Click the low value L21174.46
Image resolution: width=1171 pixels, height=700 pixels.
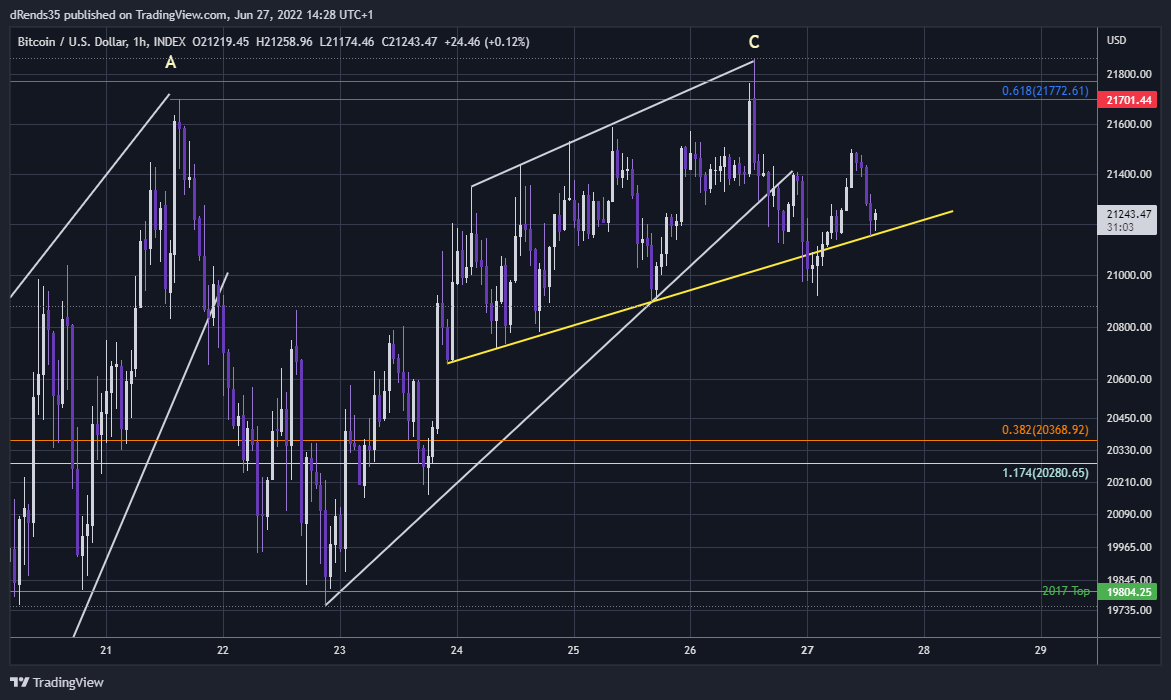pos(347,42)
